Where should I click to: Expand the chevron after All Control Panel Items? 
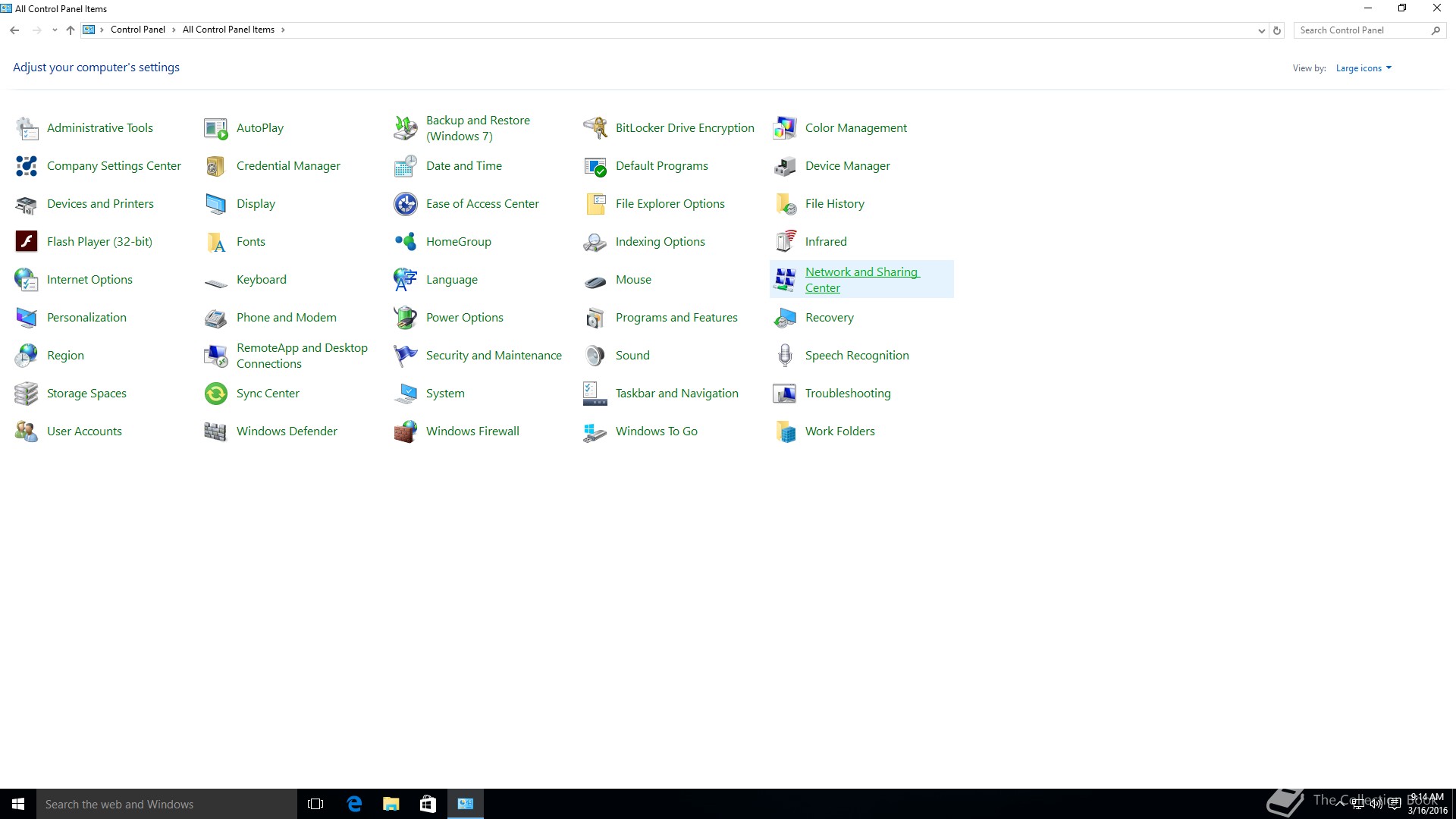(283, 30)
